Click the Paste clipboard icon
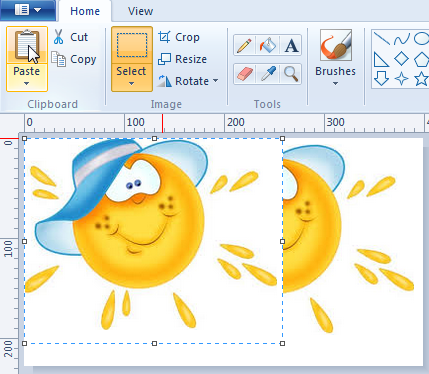The height and width of the screenshot is (374, 429). pyautogui.click(x=27, y=45)
